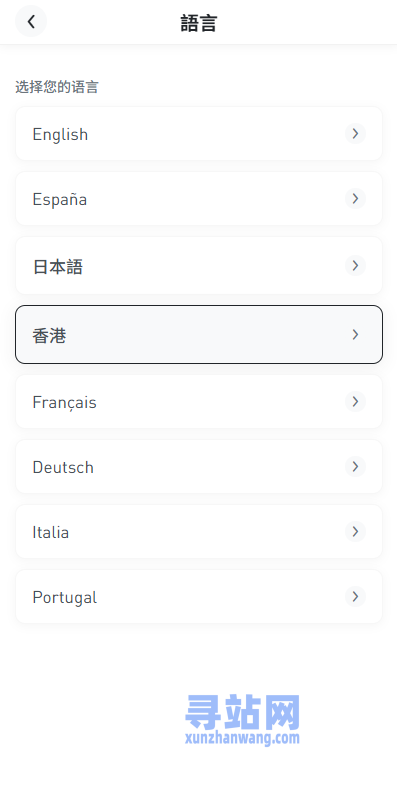The width and height of the screenshot is (397, 796).
Task: Switch language to Français
Action: coord(199,402)
